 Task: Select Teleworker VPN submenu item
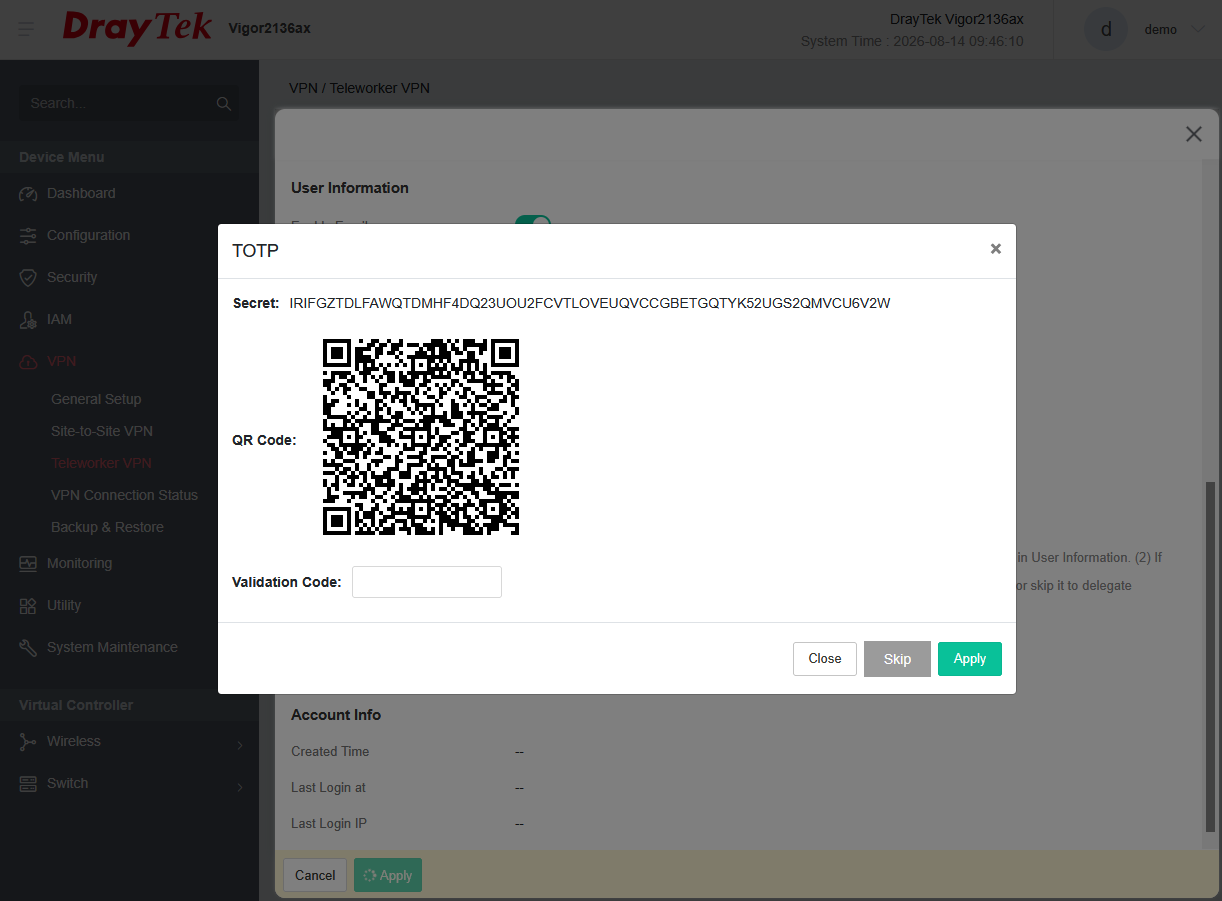pyautogui.click(x=101, y=463)
